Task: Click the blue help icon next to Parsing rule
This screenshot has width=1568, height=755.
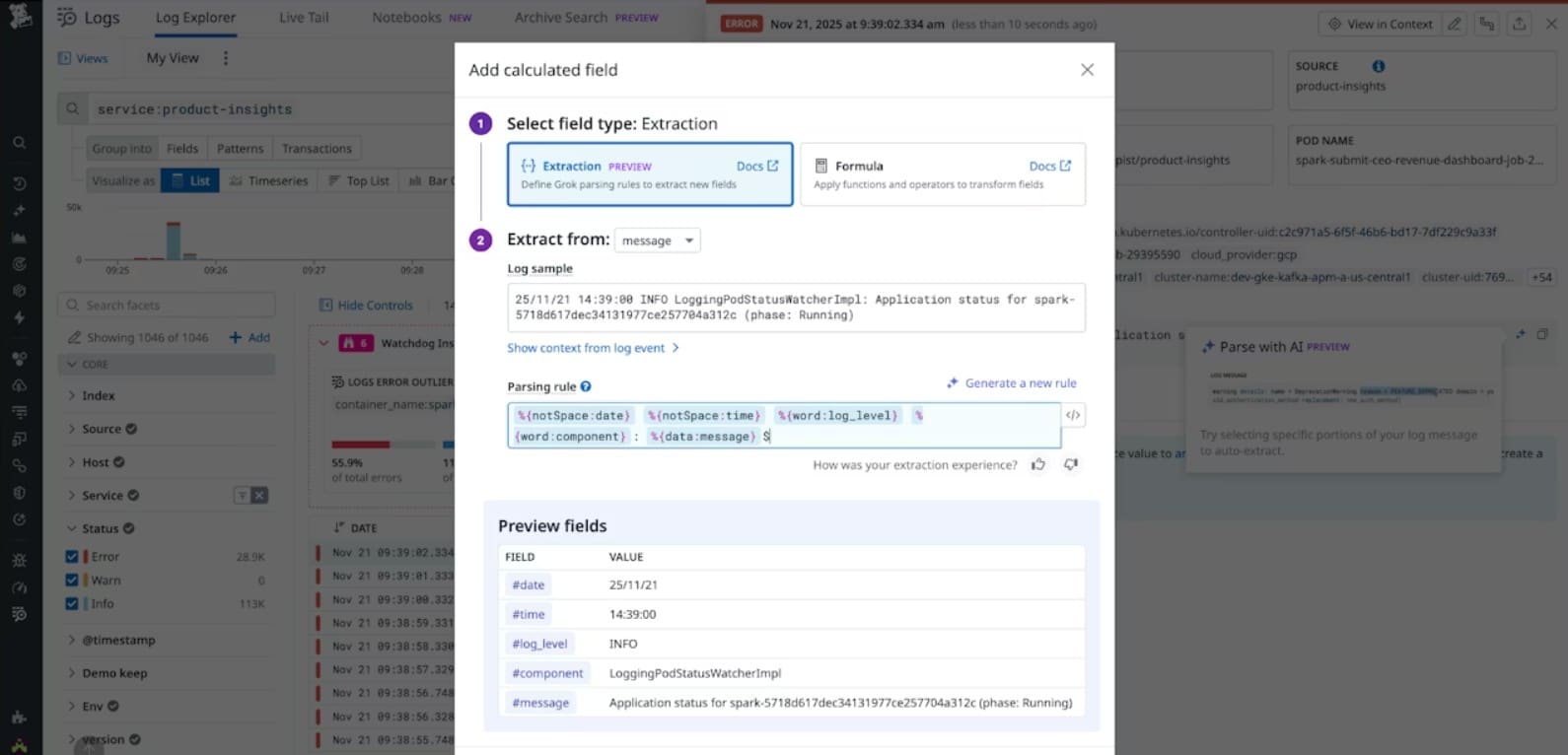Action: [586, 386]
